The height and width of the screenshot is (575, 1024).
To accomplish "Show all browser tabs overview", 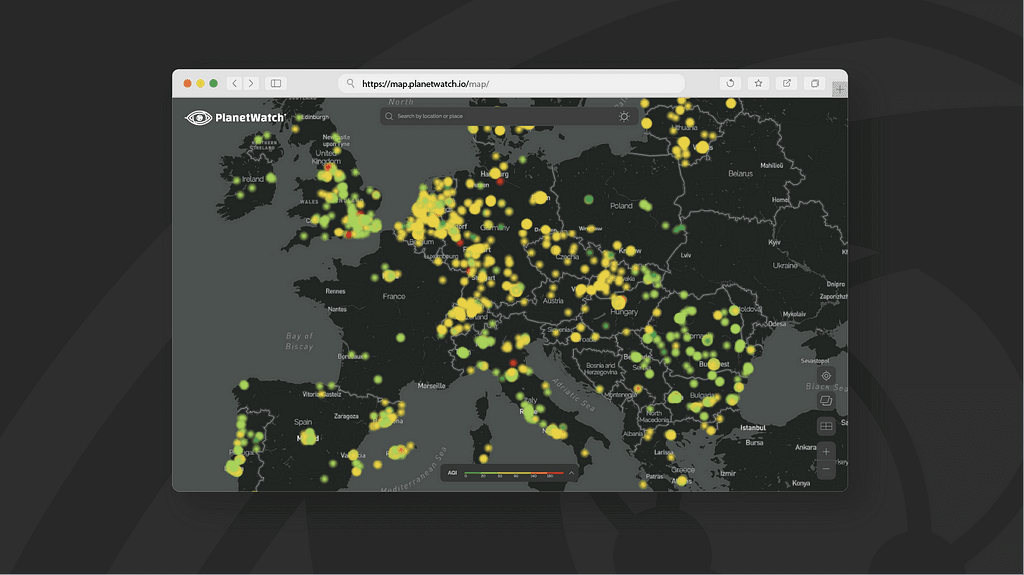I will coord(815,84).
